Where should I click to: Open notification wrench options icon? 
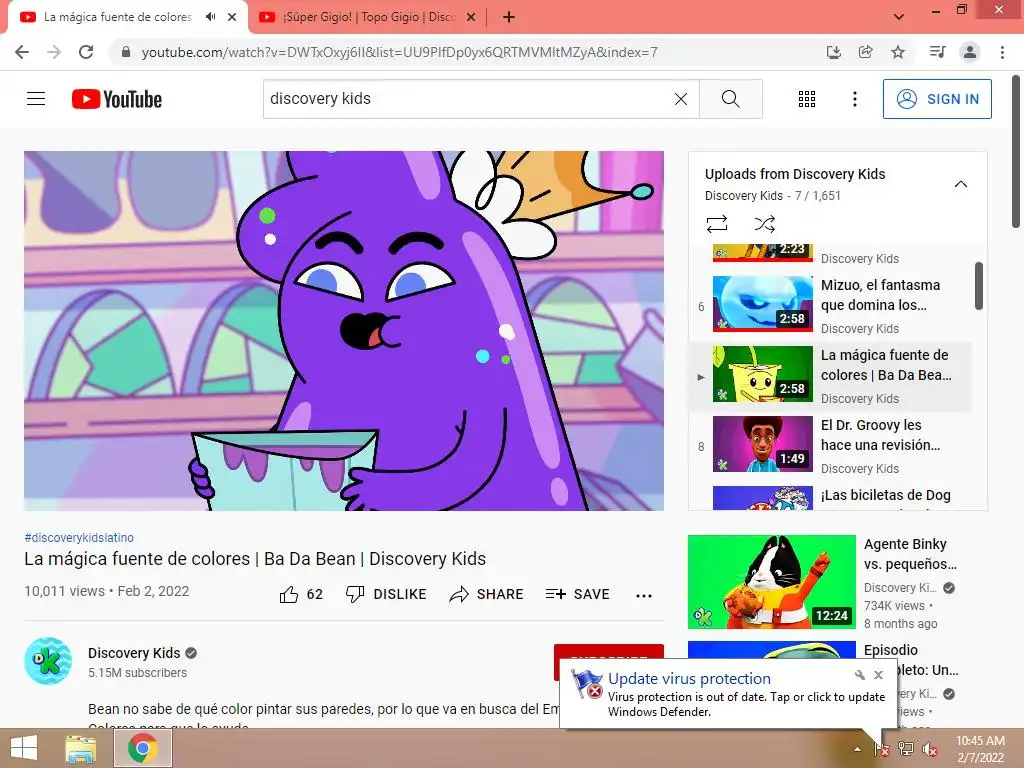click(859, 675)
